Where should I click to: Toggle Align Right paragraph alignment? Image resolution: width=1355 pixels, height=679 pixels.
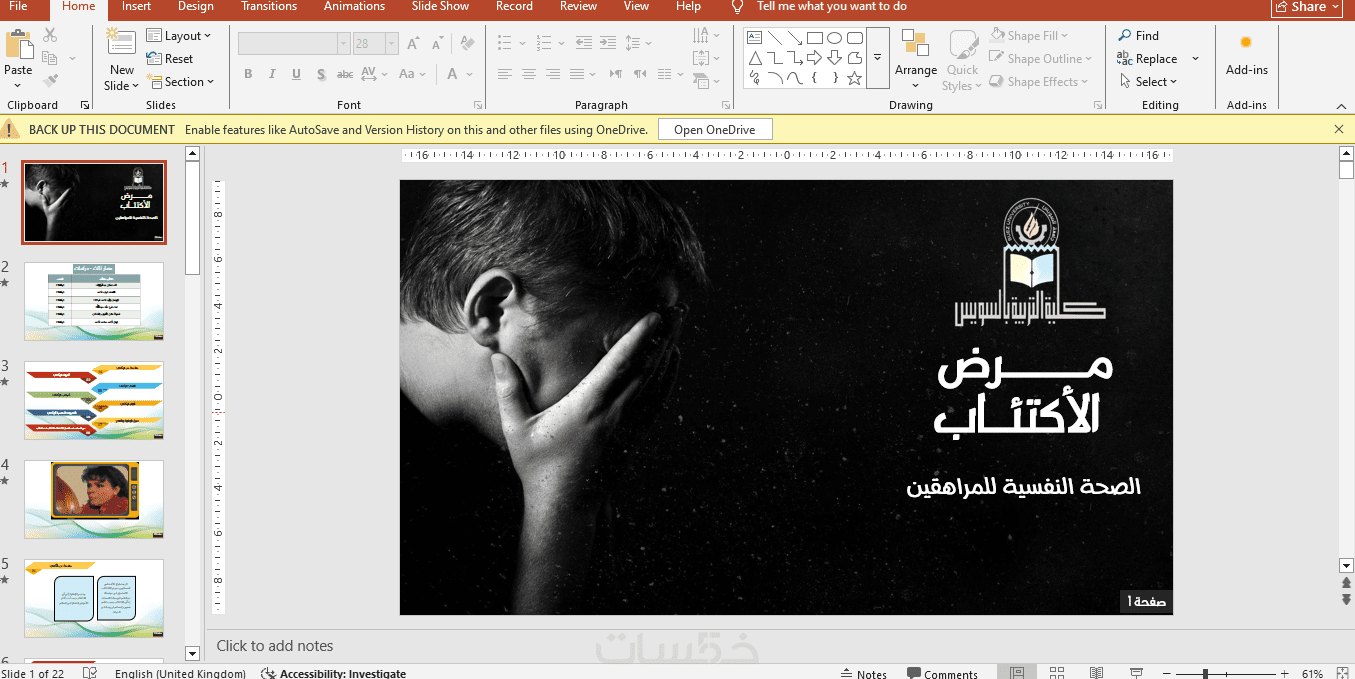pyautogui.click(x=552, y=74)
